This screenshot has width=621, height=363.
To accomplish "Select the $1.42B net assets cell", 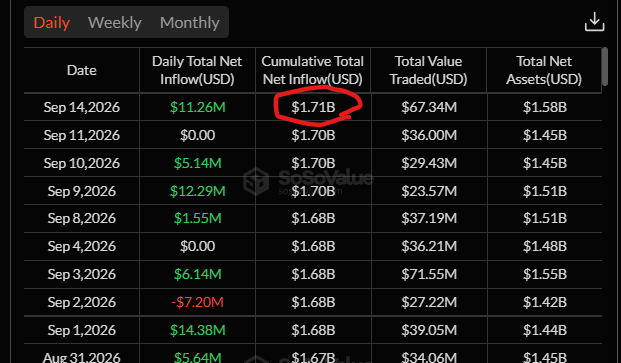I will (545, 302).
